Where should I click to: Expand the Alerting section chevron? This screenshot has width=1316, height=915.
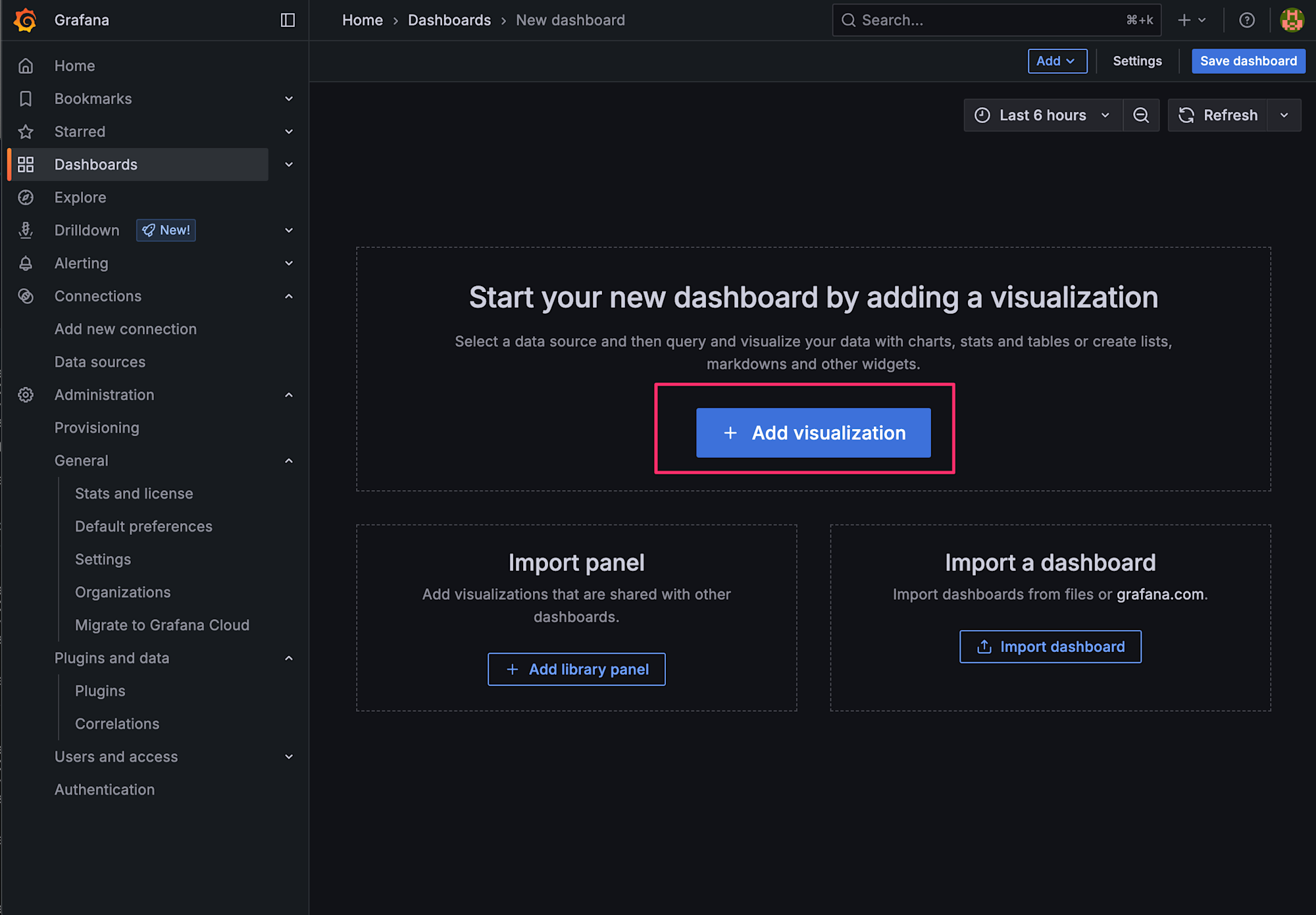pos(289,263)
